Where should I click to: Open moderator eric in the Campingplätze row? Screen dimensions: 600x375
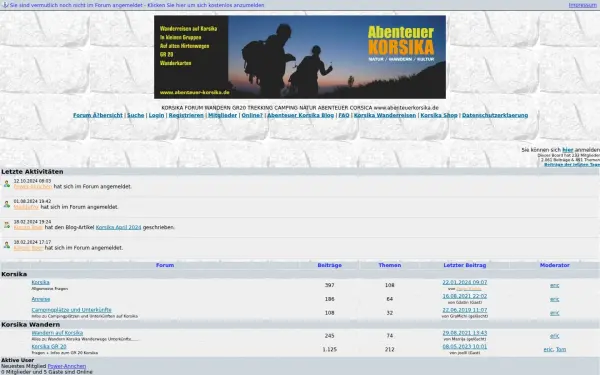tap(554, 313)
